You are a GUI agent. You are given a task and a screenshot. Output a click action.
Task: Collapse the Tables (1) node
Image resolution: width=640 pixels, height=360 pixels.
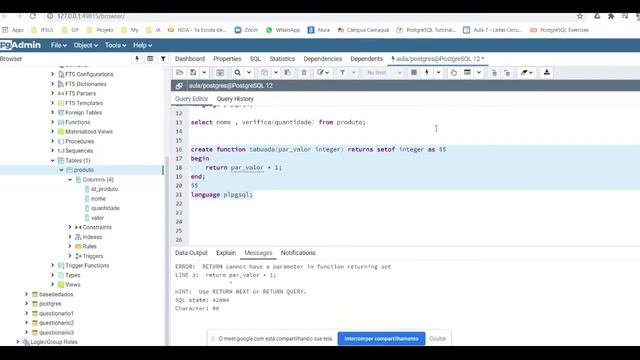[53, 160]
